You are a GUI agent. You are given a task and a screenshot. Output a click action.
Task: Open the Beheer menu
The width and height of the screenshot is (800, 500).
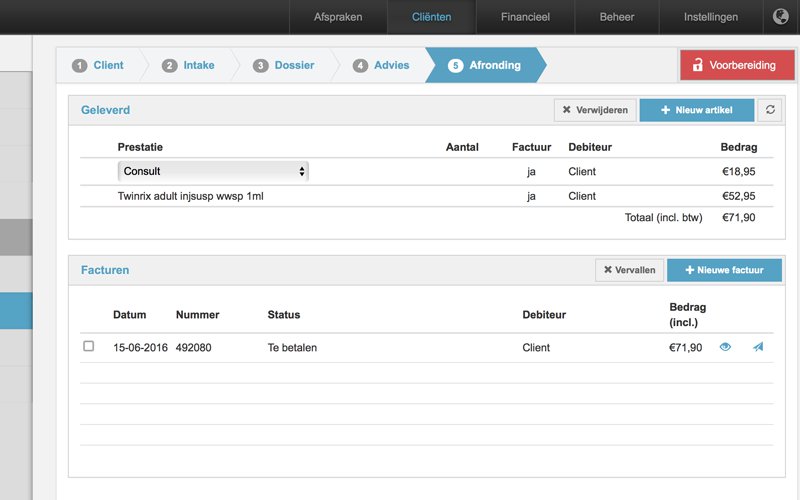point(617,17)
